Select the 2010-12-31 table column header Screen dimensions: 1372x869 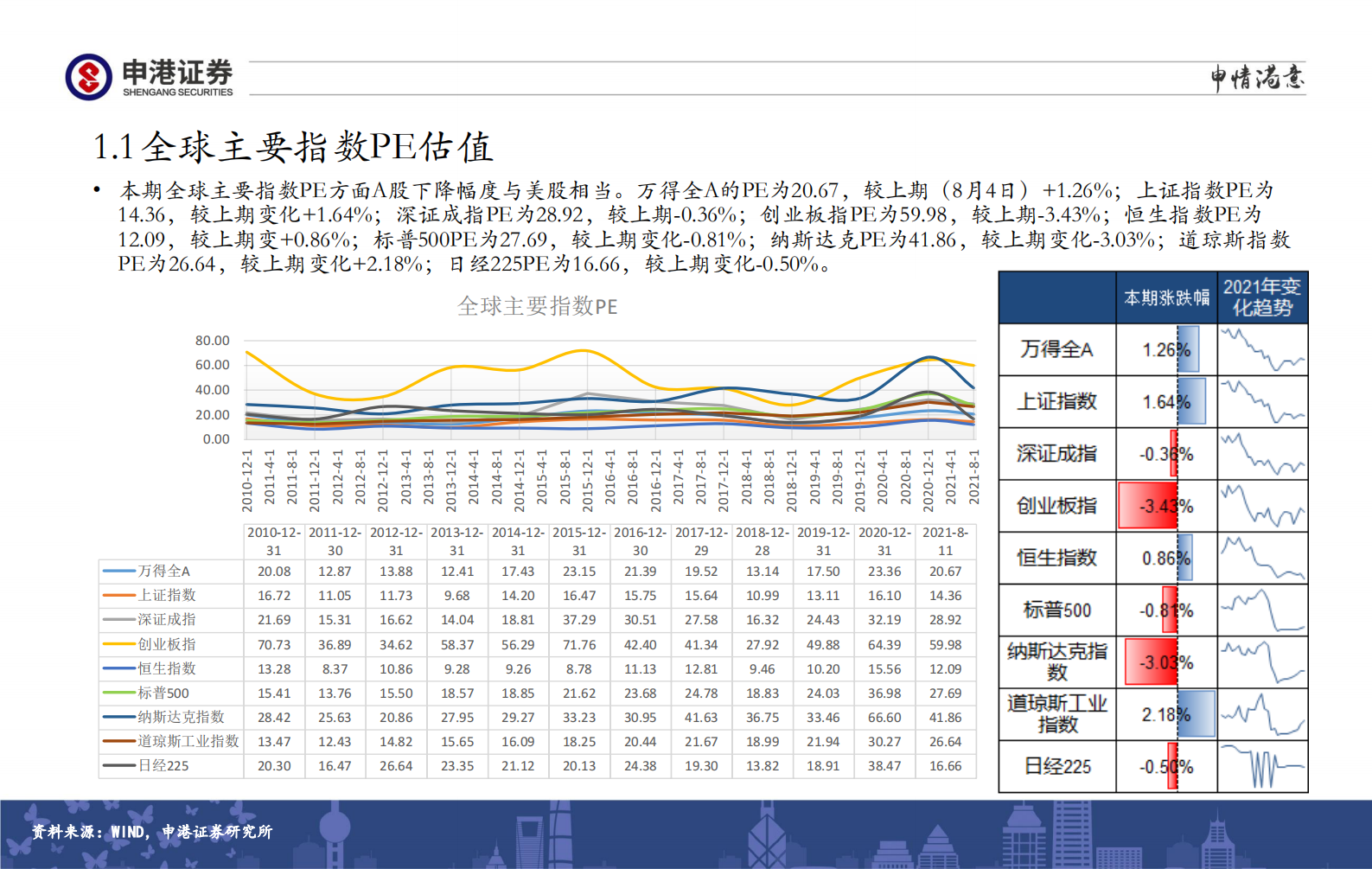(274, 541)
